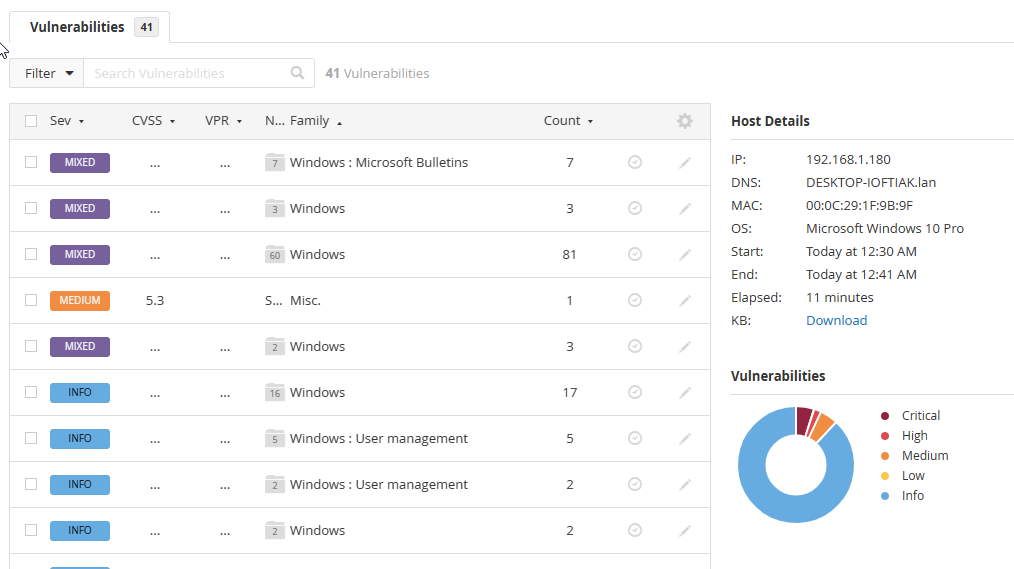This screenshot has height=569, width=1014.
Task: Click the count value 81
Action: 569,255
